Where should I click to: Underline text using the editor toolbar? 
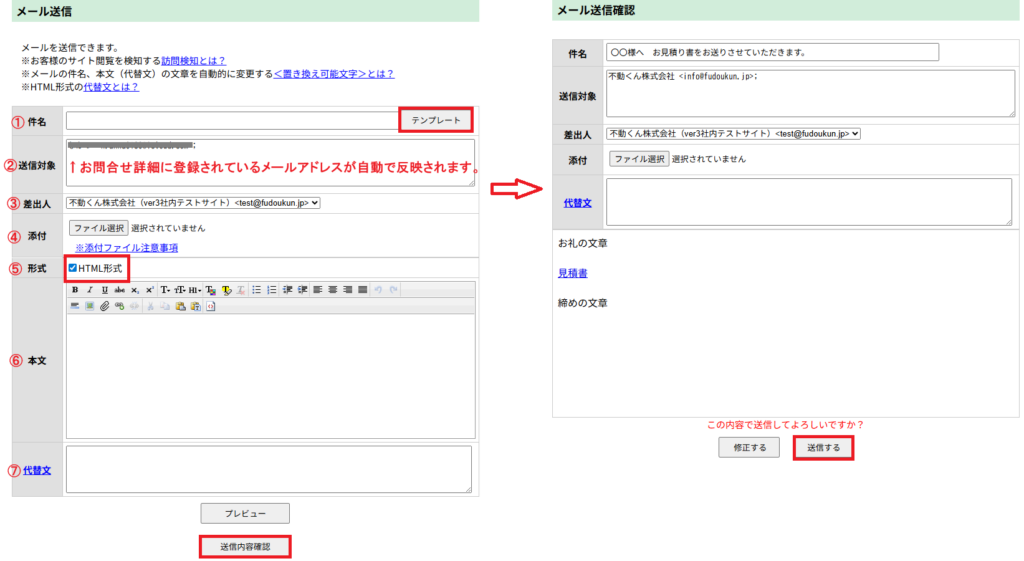(x=104, y=290)
